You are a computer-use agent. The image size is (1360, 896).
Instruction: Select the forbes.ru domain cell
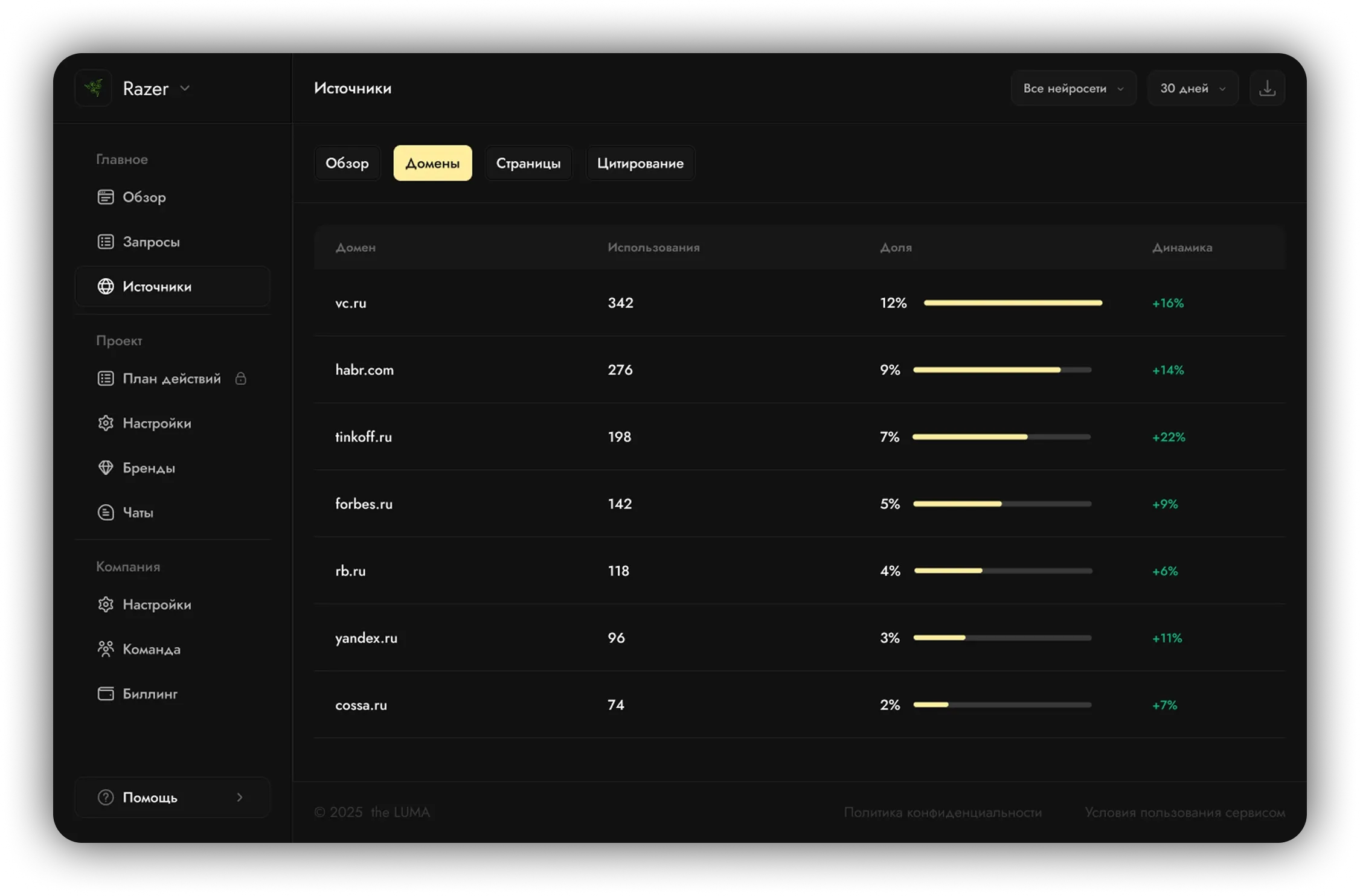(x=364, y=504)
